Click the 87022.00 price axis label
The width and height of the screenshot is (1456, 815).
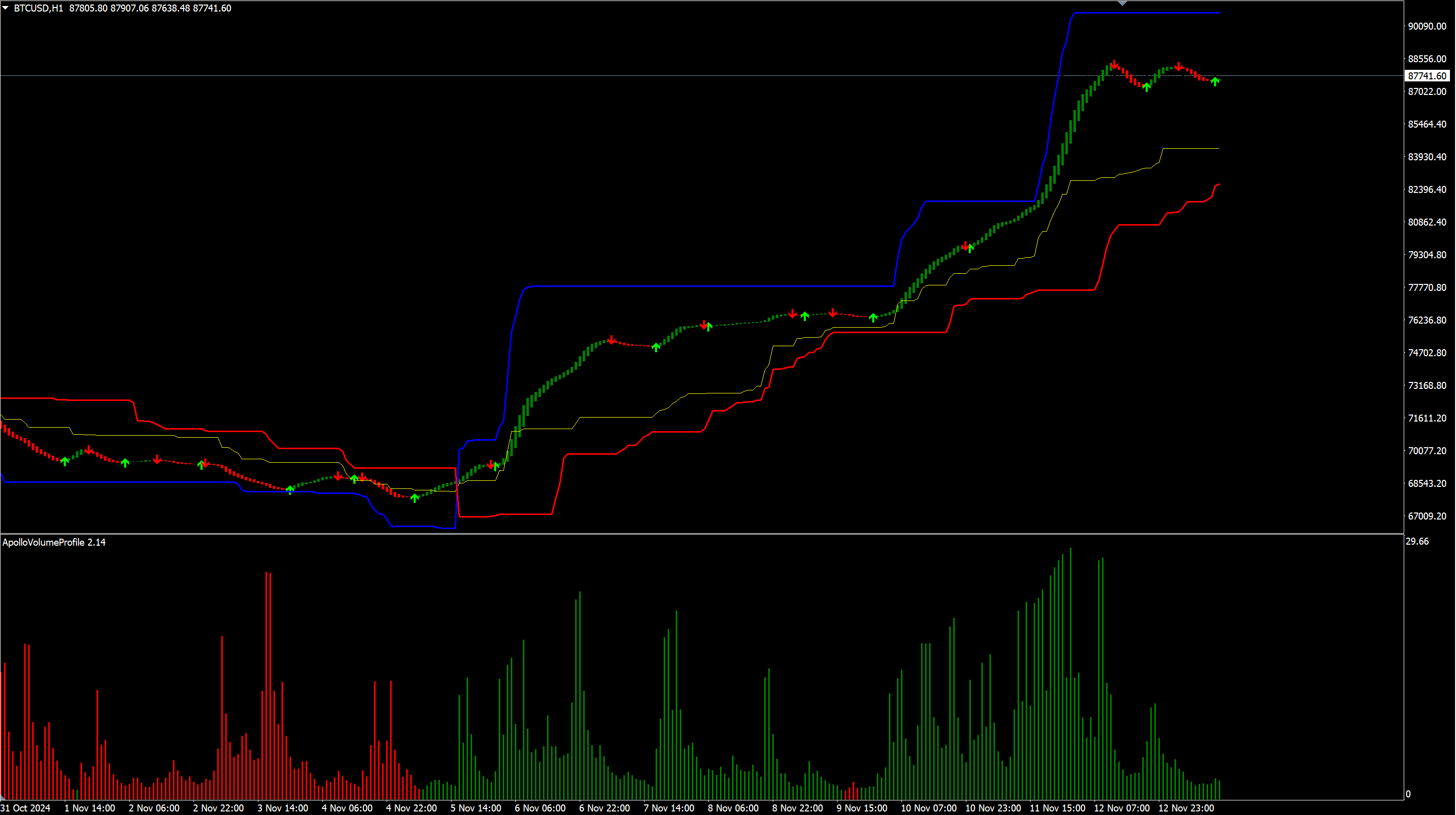point(1427,91)
